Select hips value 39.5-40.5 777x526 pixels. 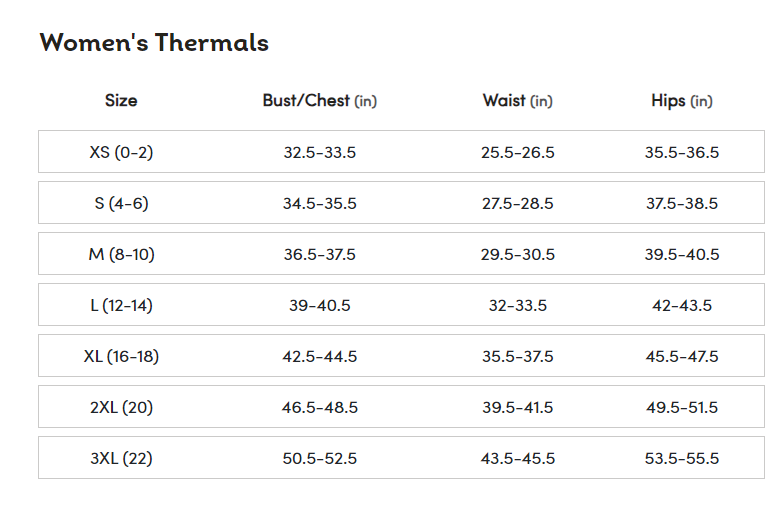pyautogui.click(x=681, y=254)
